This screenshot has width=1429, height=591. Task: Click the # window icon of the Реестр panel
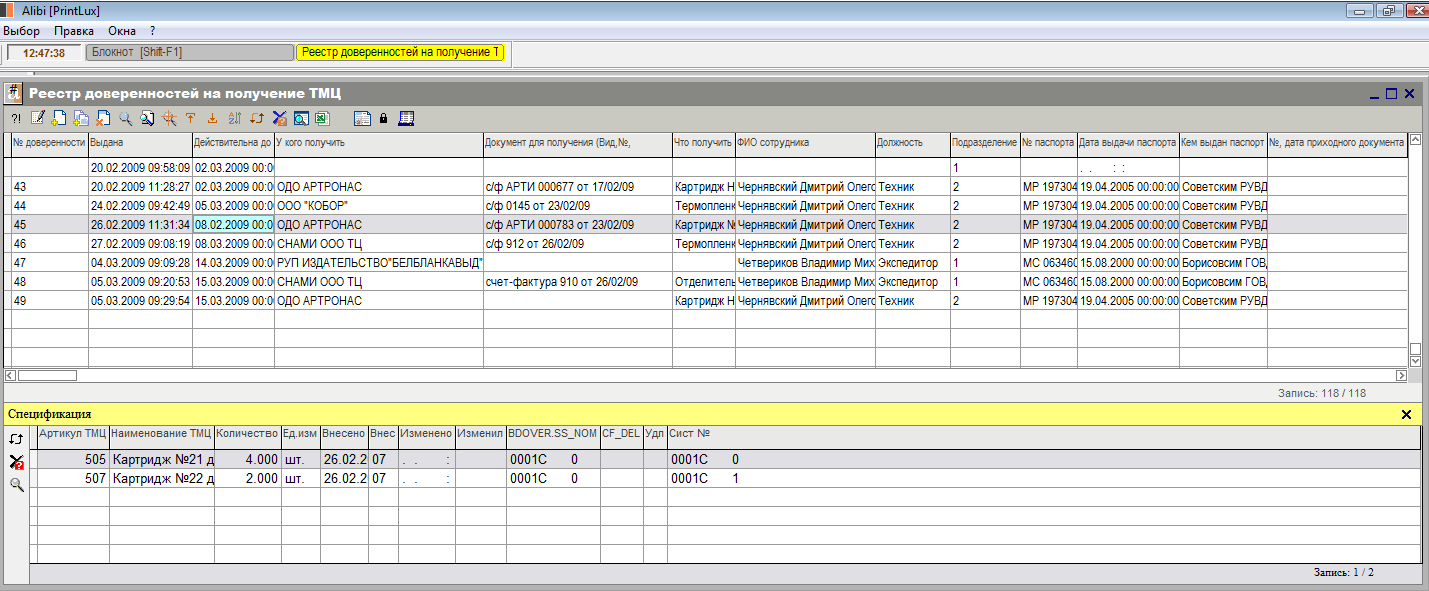(13, 93)
